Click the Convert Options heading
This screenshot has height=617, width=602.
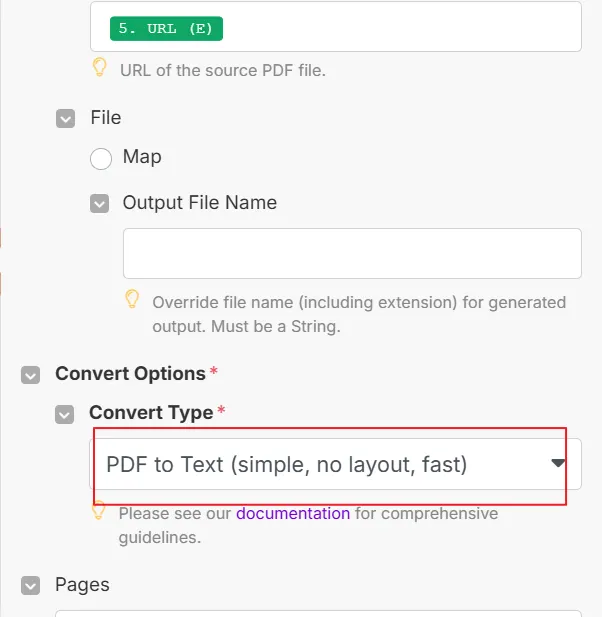[x=130, y=374]
